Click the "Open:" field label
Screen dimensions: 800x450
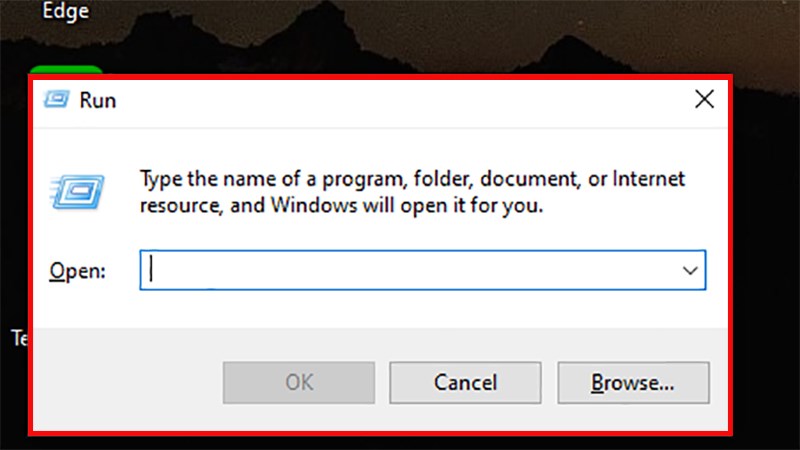pos(78,270)
